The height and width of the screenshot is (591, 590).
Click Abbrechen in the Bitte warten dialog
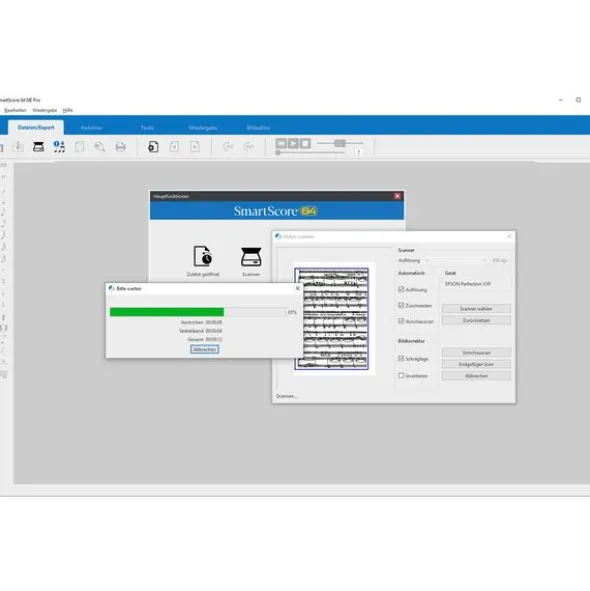[204, 349]
